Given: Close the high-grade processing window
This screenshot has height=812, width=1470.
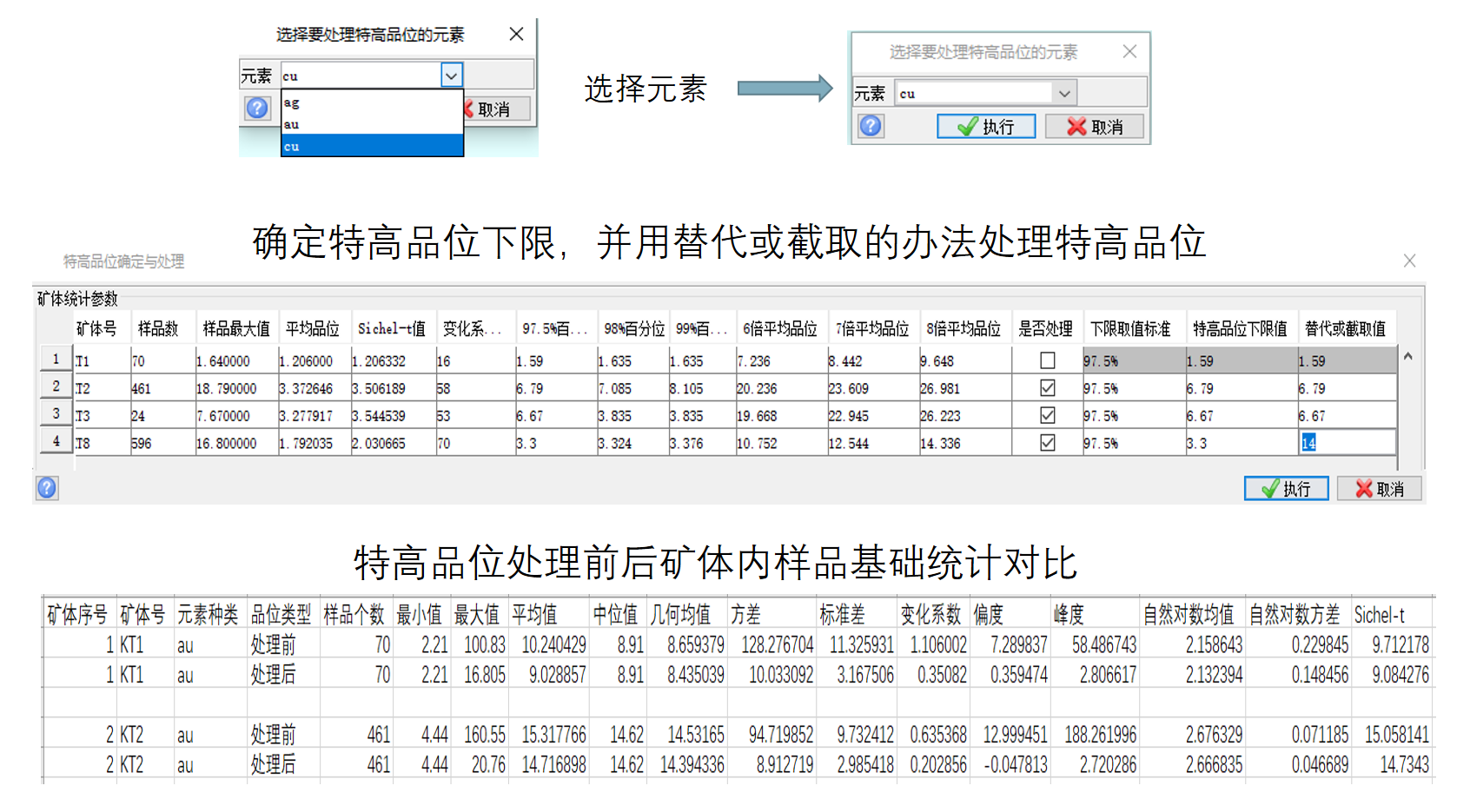Looking at the screenshot, I should (1409, 261).
